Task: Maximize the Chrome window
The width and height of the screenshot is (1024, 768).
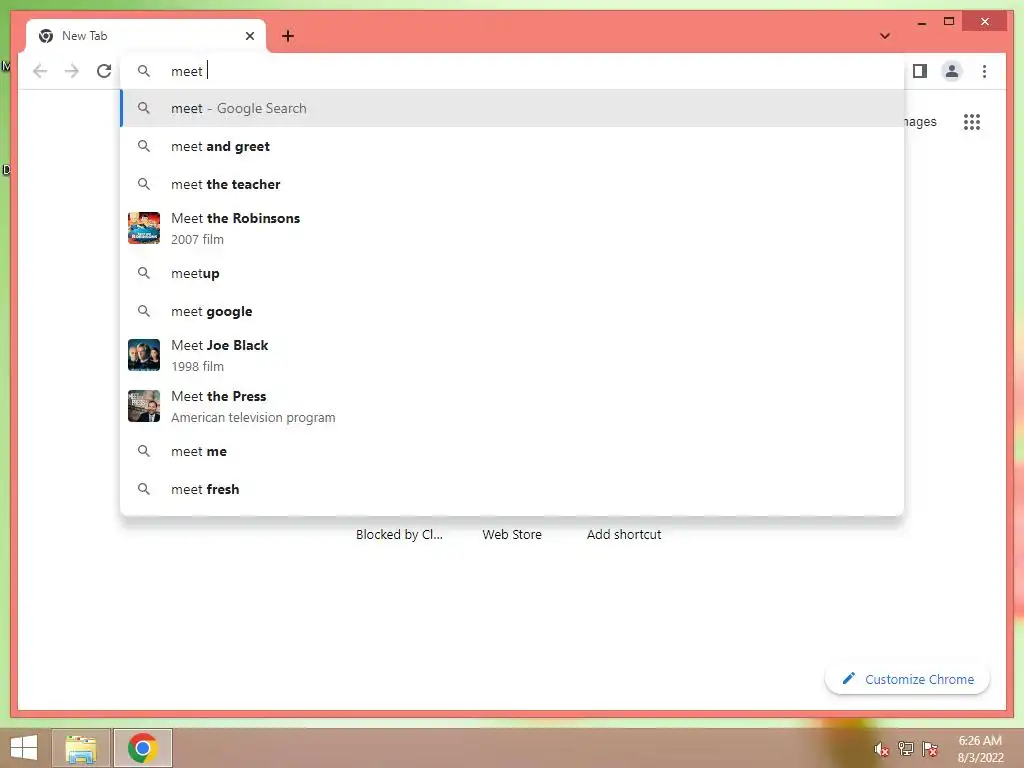Action: tap(949, 22)
